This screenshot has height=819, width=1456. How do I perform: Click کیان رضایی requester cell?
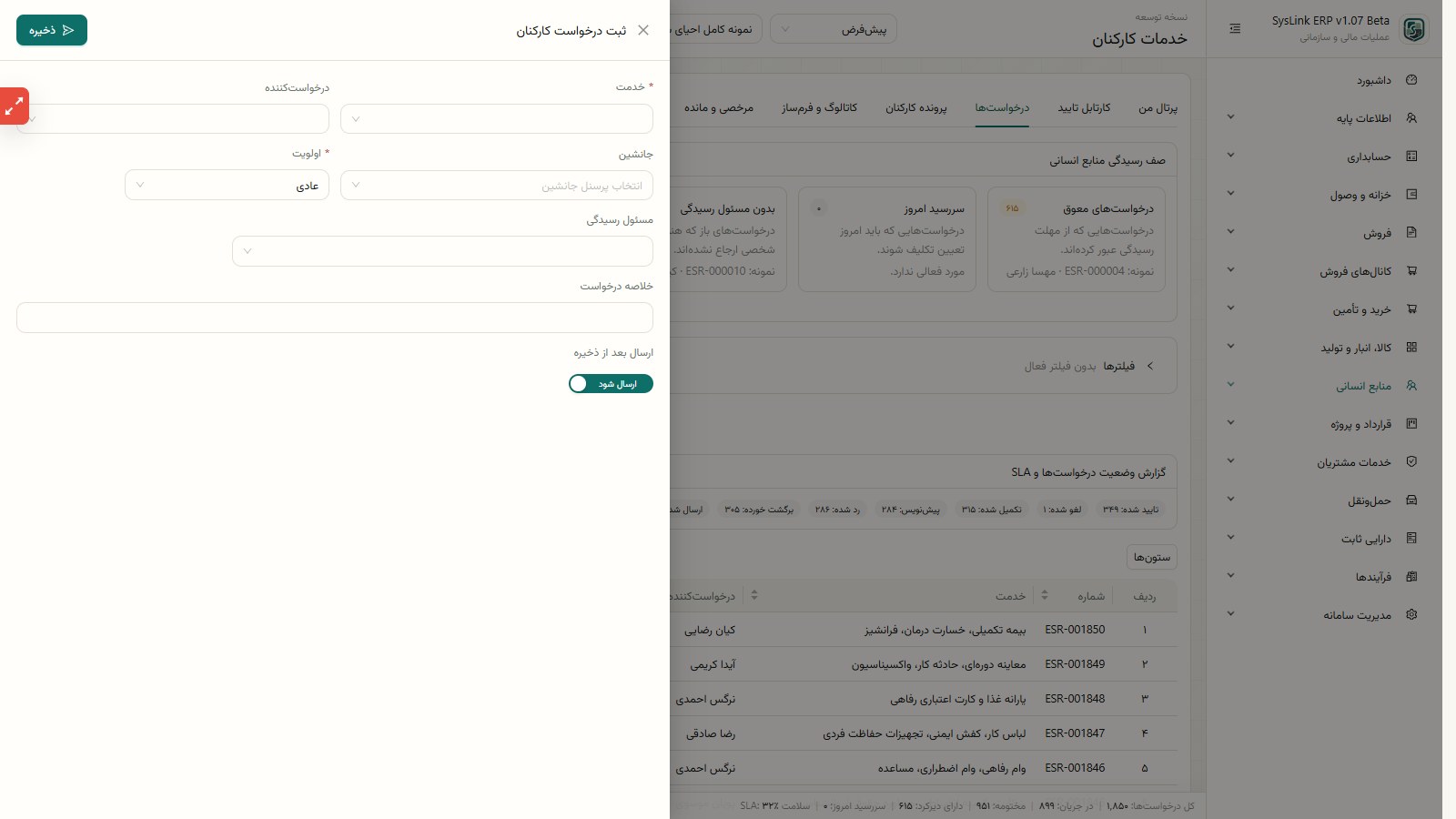tap(710, 630)
